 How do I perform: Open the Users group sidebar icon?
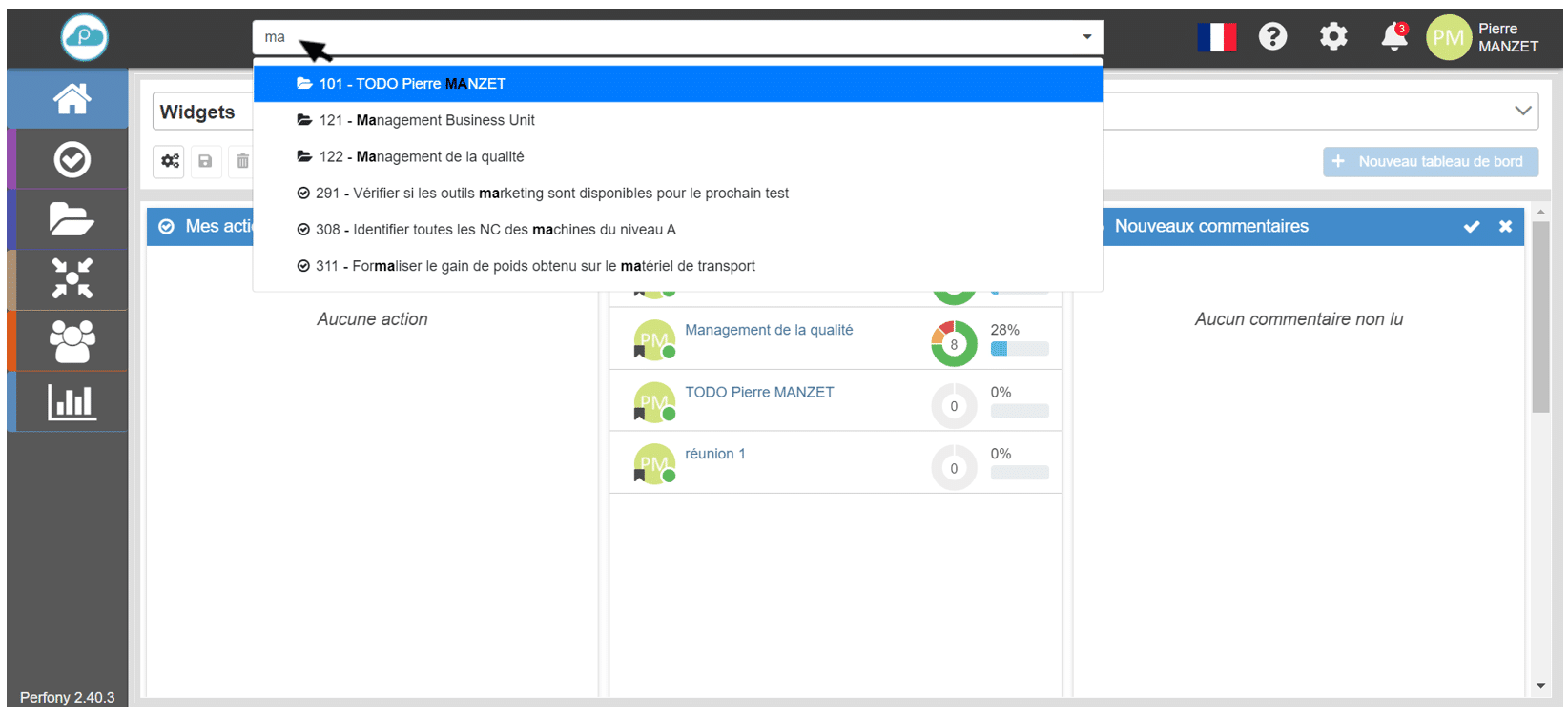(x=72, y=340)
